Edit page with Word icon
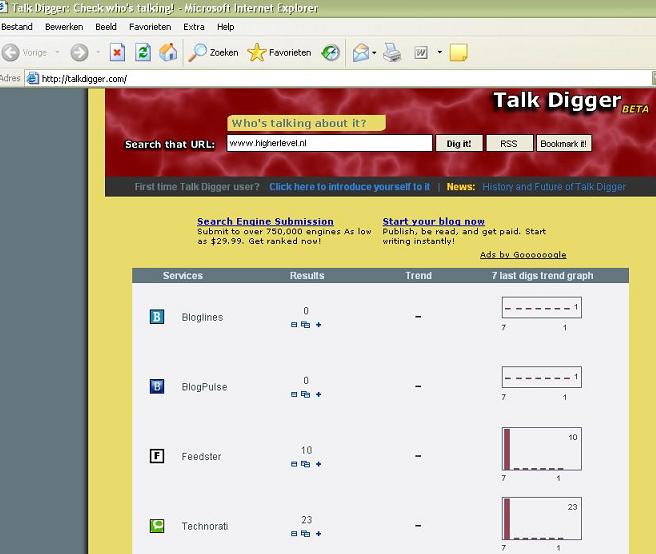656x554 pixels. point(421,53)
